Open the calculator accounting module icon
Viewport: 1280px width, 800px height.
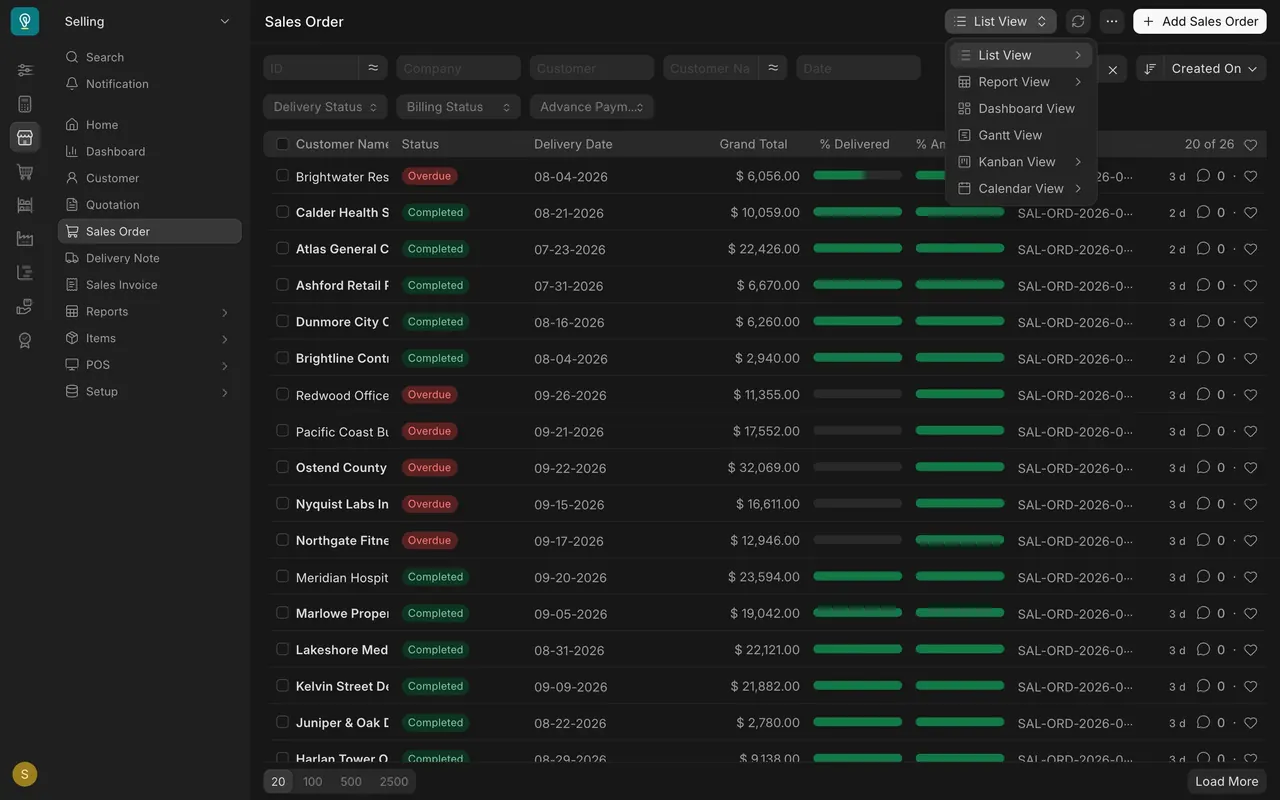click(25, 104)
